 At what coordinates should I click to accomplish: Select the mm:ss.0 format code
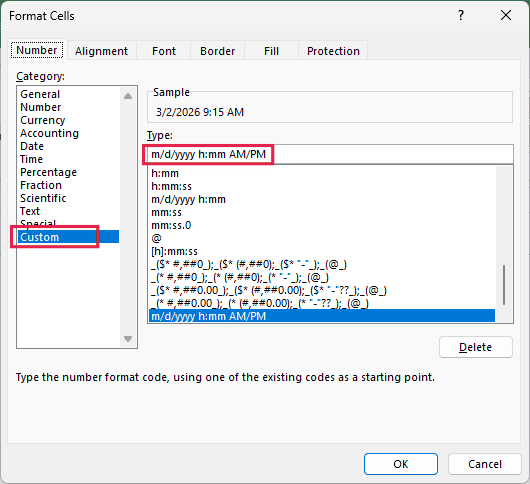pyautogui.click(x=322, y=225)
